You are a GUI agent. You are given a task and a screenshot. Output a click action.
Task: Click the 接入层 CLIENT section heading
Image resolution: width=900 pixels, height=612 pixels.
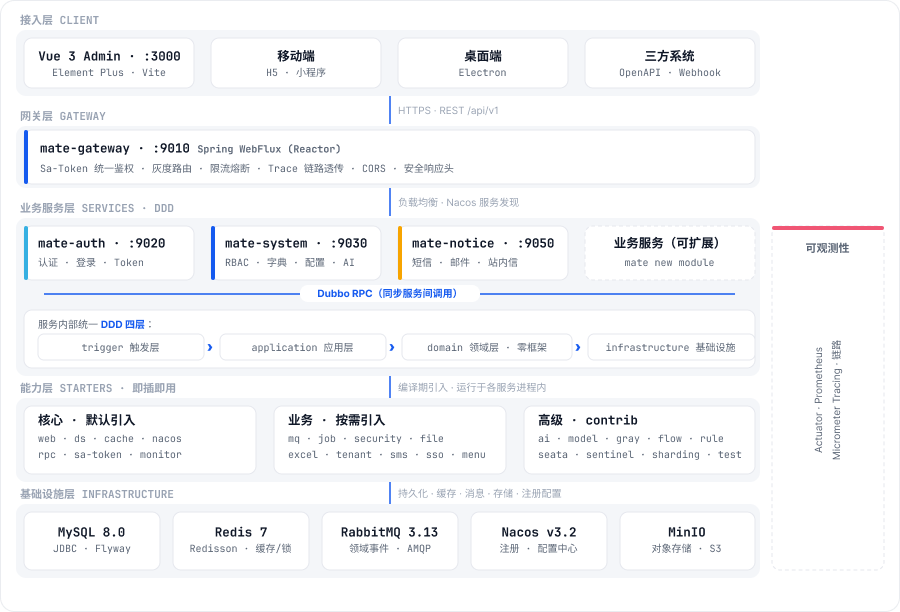pyautogui.click(x=59, y=20)
